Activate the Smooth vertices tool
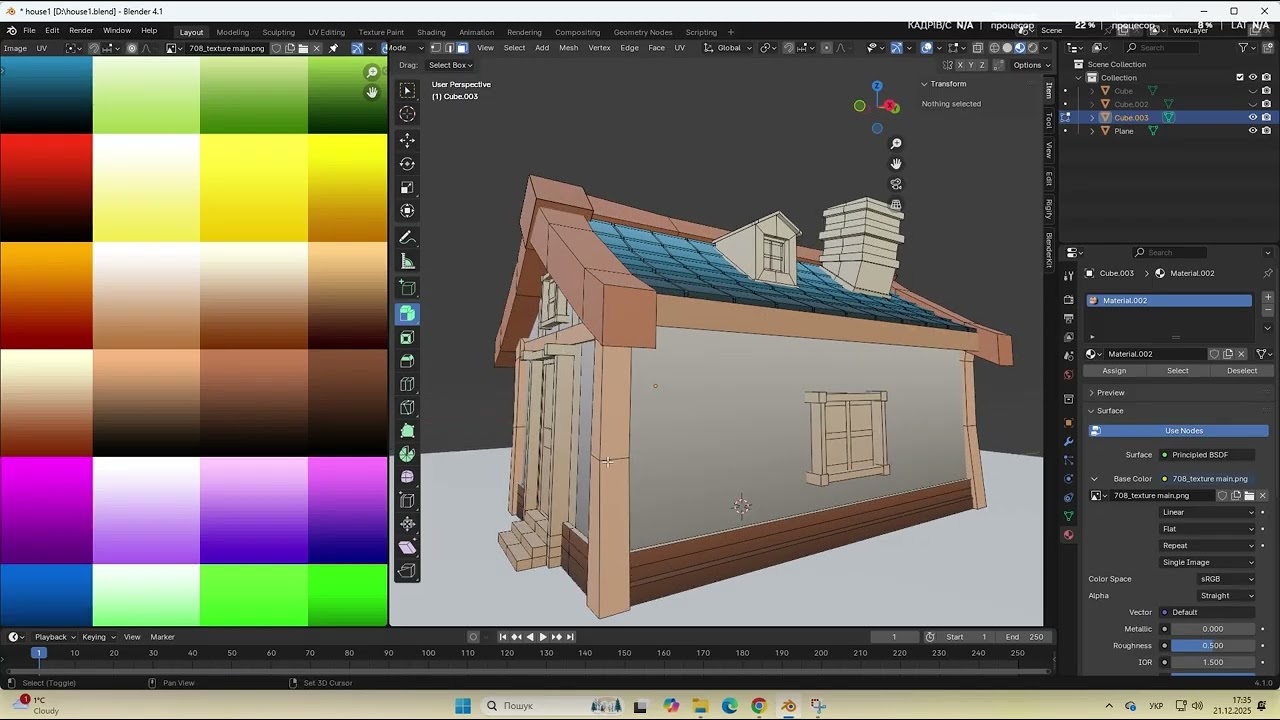 (407, 478)
